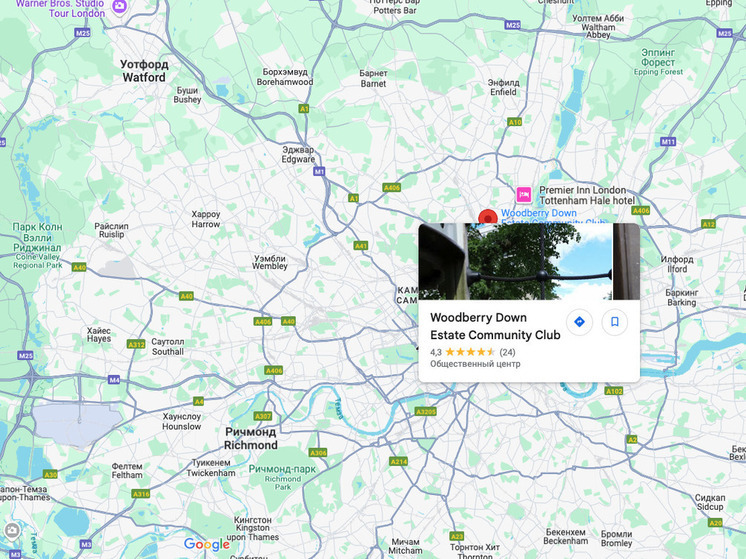
Task: Click the Warner Bros. Studio Tour marker
Action: click(119, 6)
